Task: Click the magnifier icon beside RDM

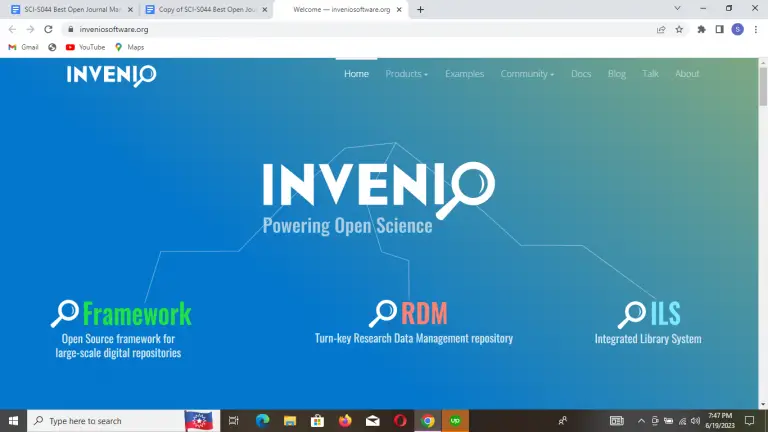Action: [x=383, y=314]
